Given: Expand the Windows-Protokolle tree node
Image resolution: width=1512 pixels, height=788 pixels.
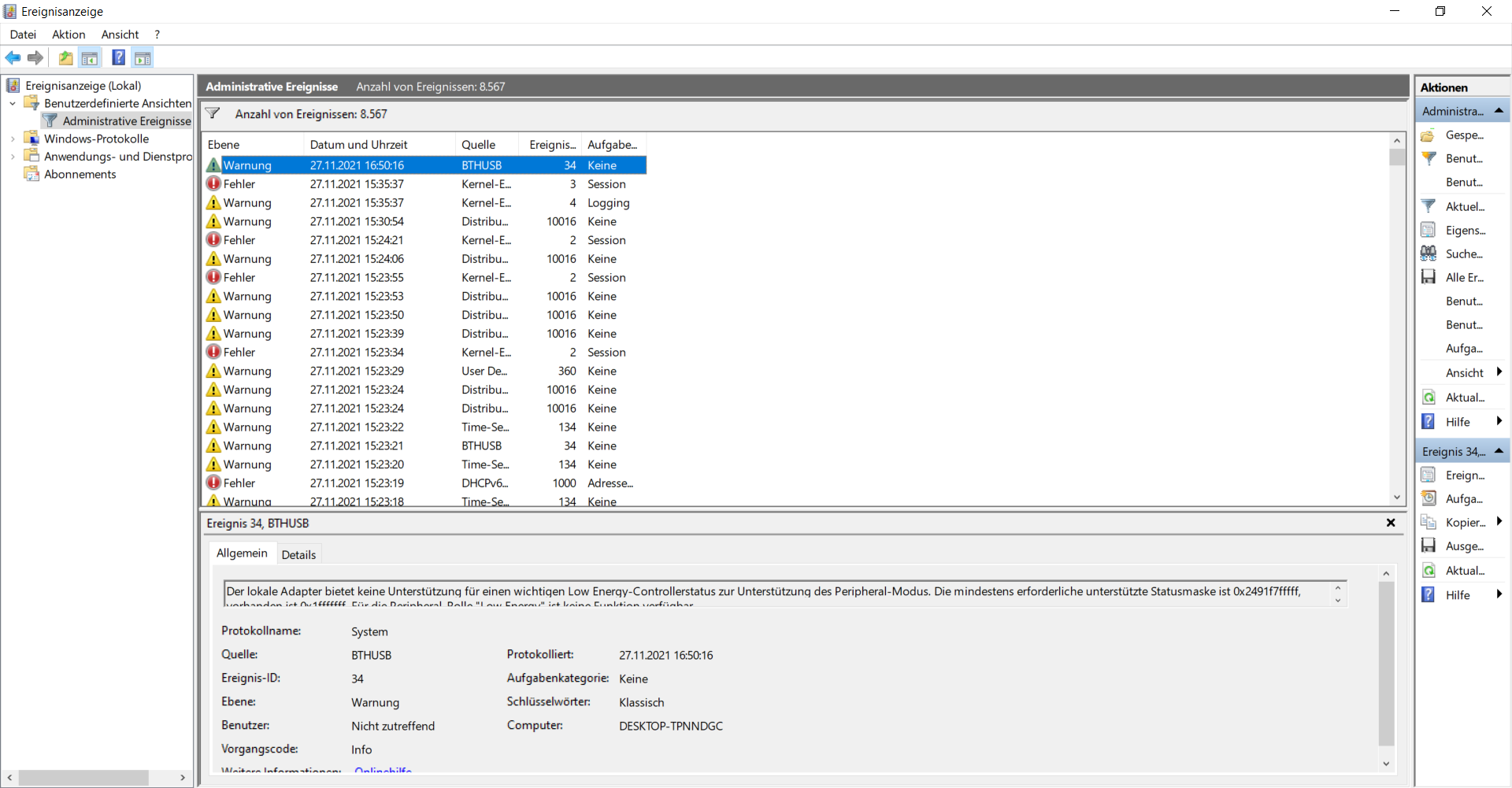Looking at the screenshot, I should pos(13,139).
